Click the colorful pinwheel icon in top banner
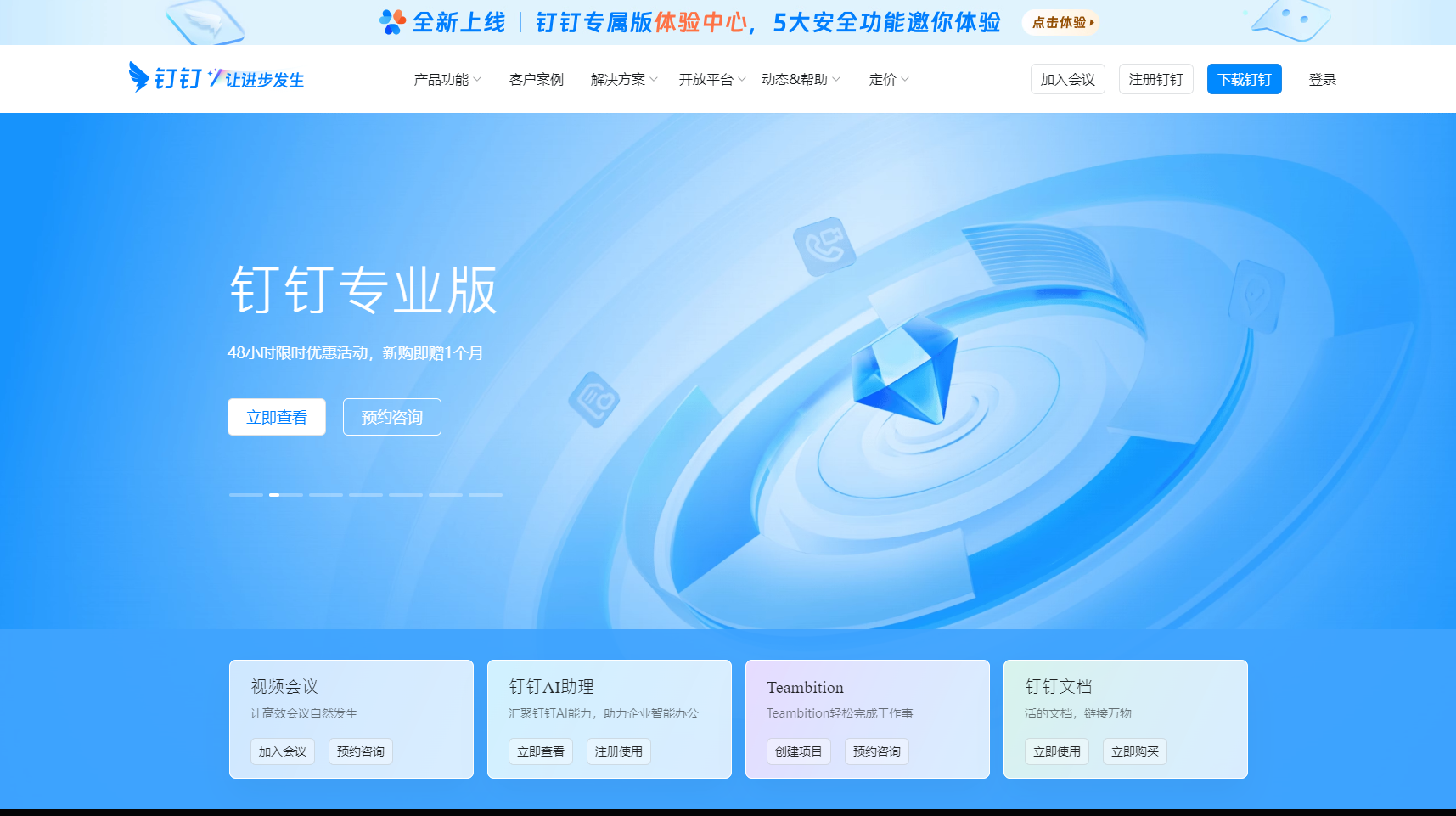This screenshot has height=816, width=1456. point(392,22)
